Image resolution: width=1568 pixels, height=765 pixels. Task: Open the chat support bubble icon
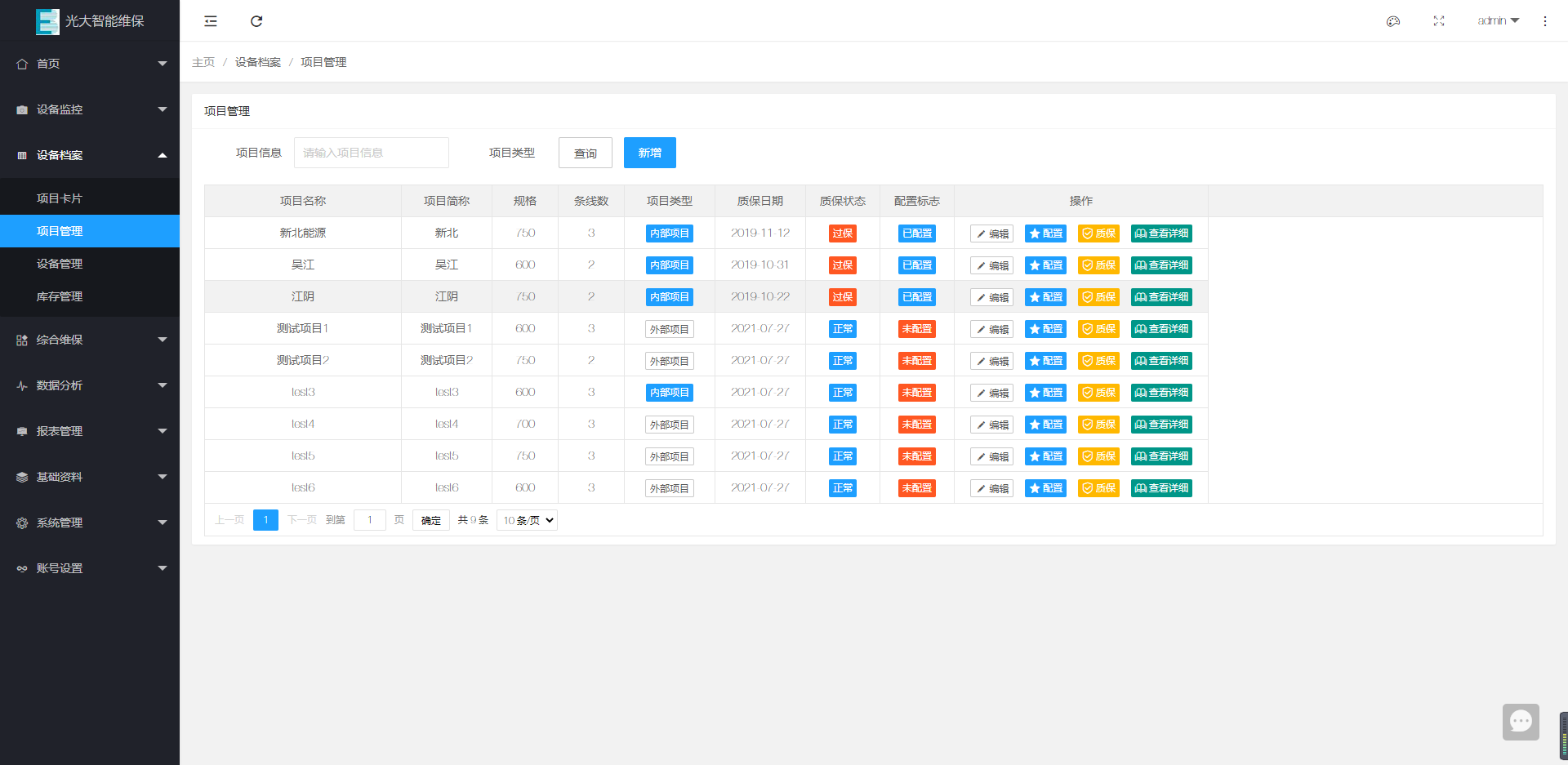click(x=1521, y=722)
